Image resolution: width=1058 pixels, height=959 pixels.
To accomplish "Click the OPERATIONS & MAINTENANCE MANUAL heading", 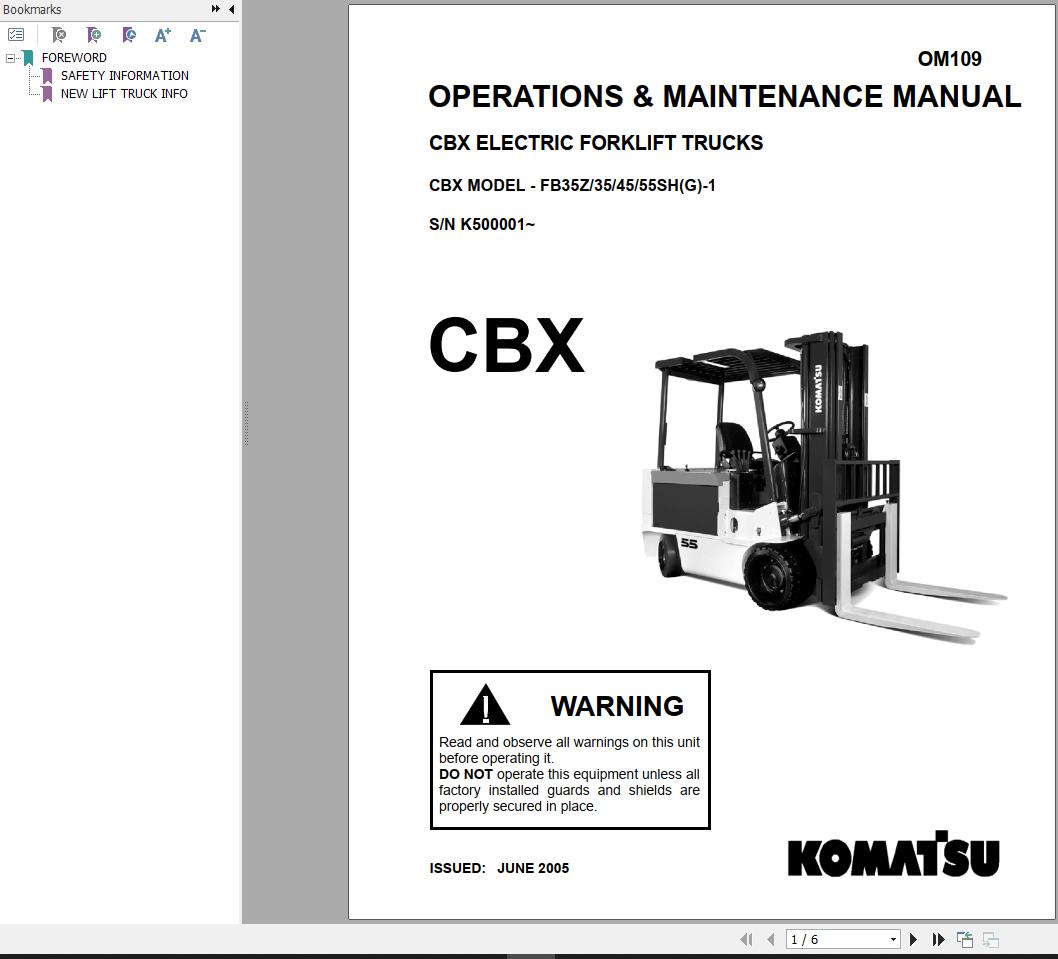I will click(x=725, y=97).
